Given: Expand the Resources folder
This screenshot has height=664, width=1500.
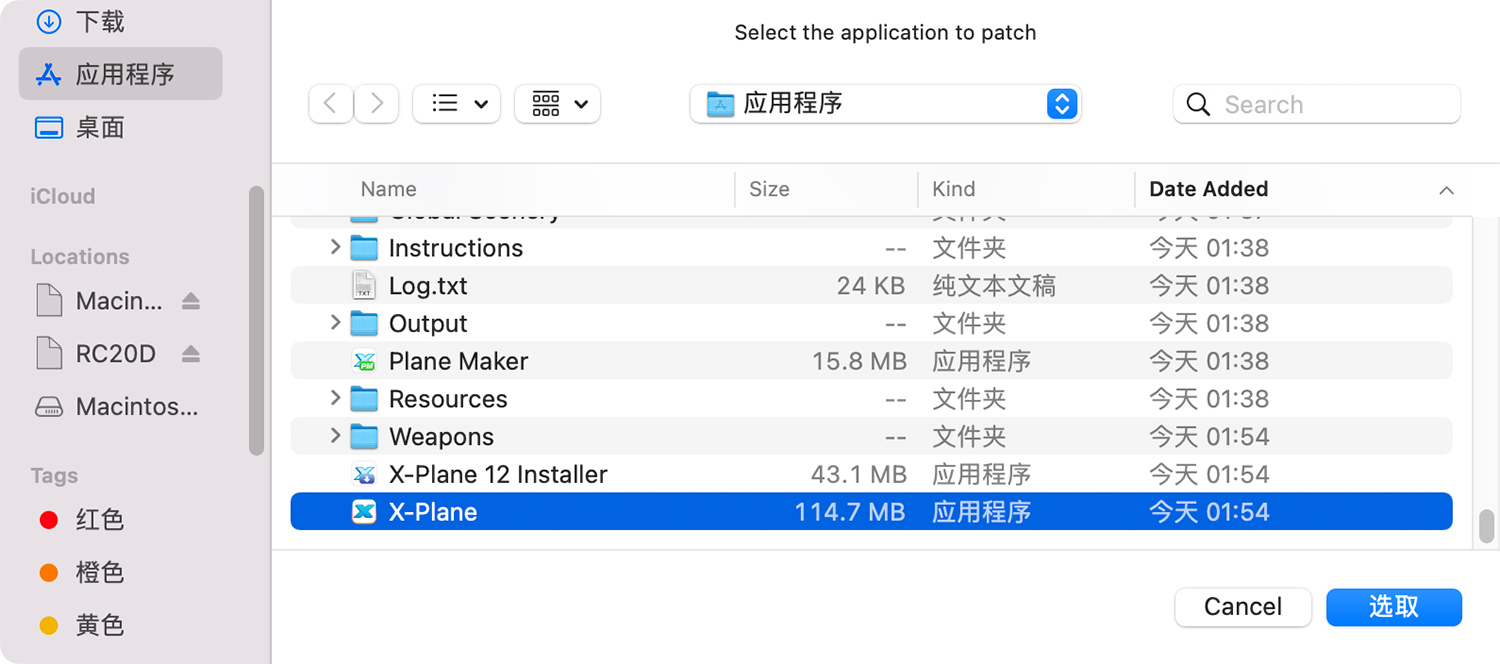Looking at the screenshot, I should pyautogui.click(x=335, y=398).
